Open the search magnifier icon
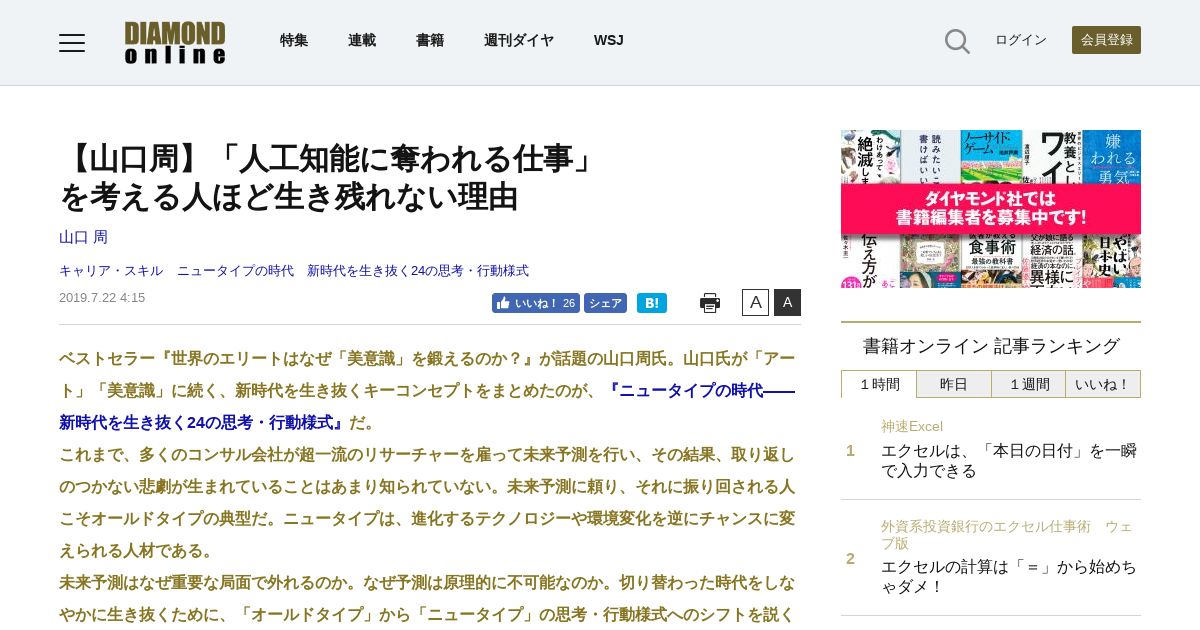 coord(957,41)
